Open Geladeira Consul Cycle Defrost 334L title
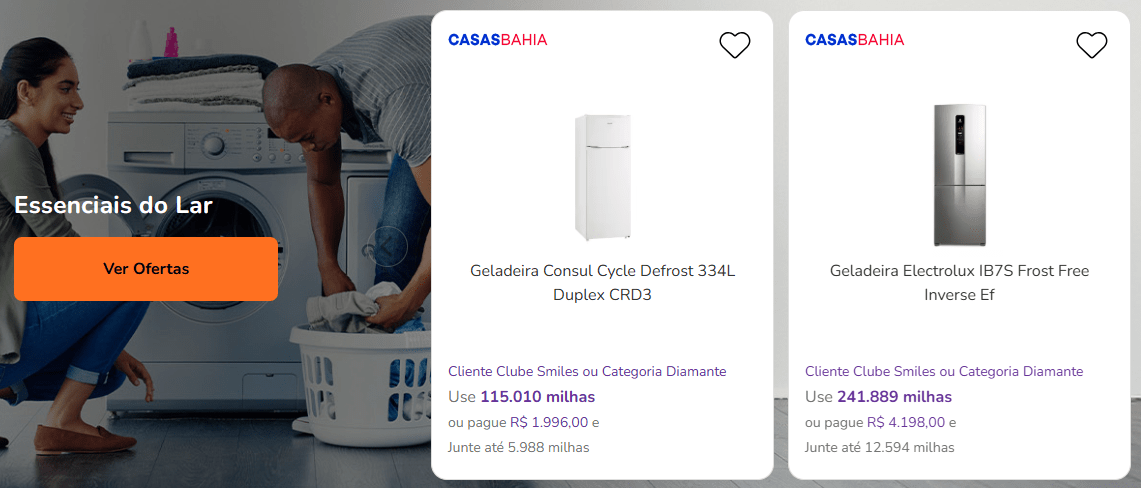The height and width of the screenshot is (488, 1141). (x=602, y=283)
